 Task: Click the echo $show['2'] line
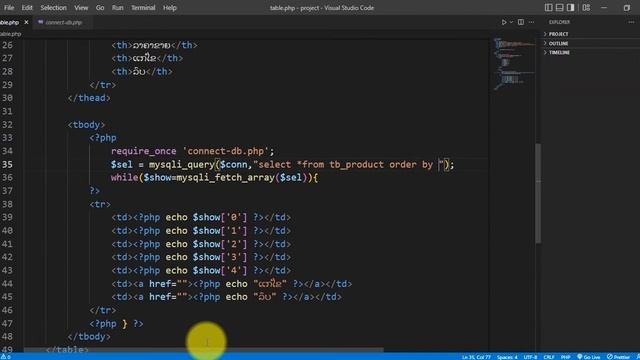pos(201,244)
